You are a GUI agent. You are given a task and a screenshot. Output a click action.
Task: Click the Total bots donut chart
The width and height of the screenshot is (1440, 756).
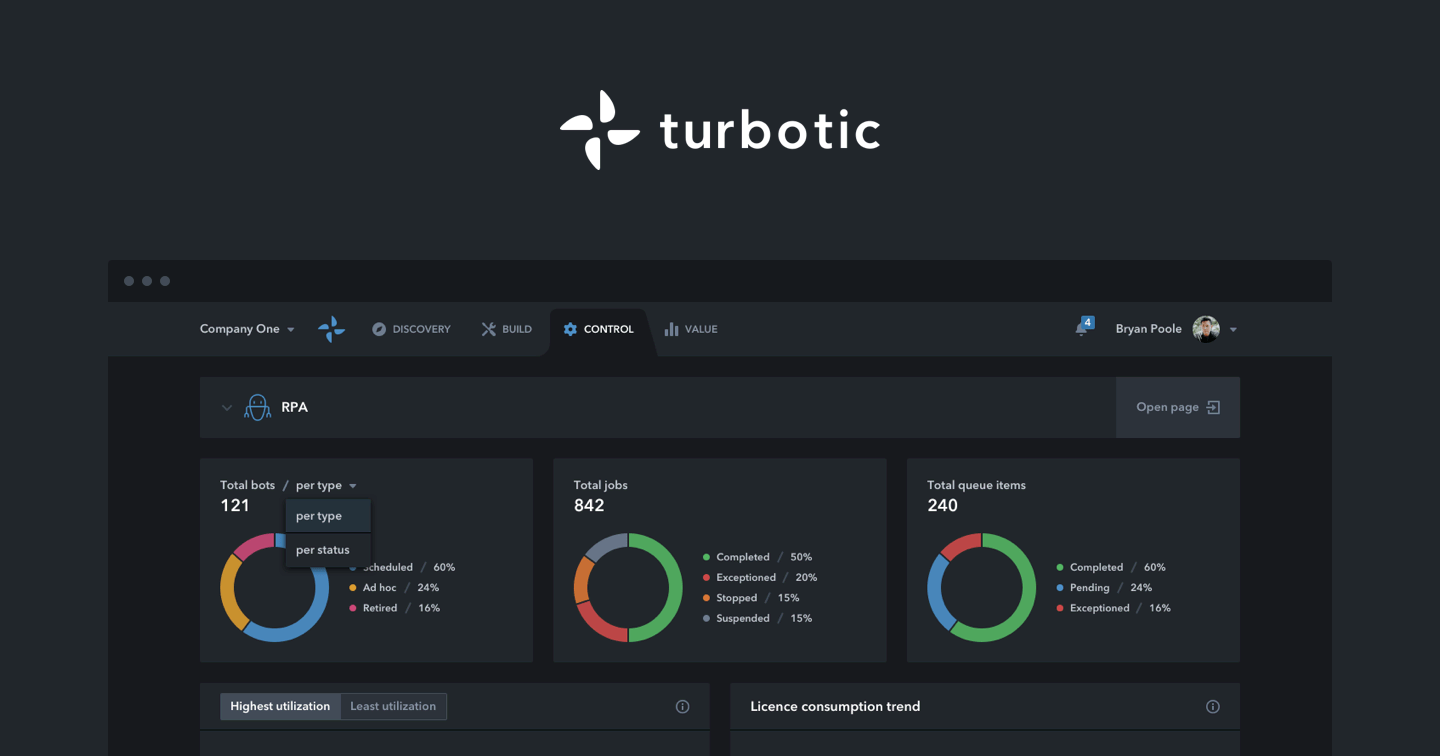click(274, 587)
